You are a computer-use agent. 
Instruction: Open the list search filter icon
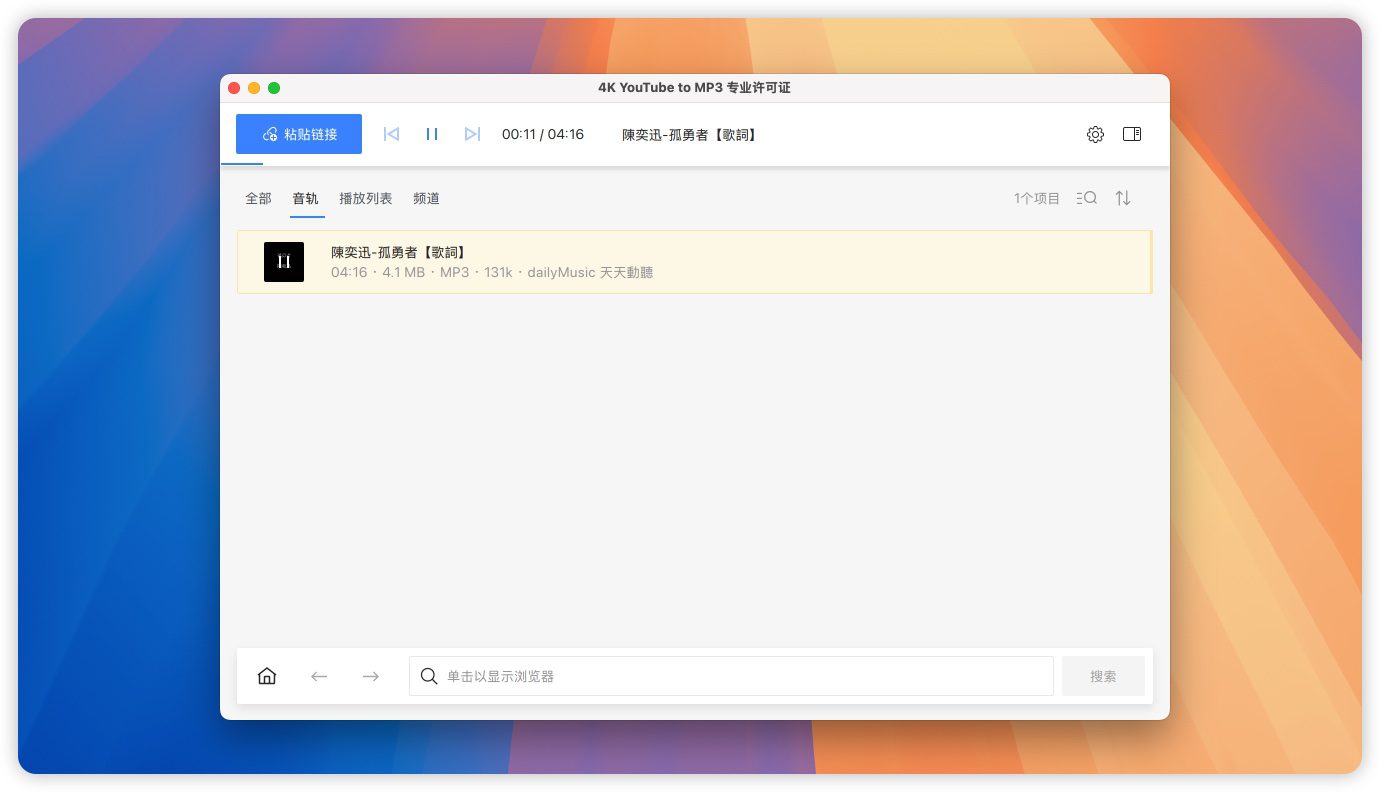point(1087,198)
